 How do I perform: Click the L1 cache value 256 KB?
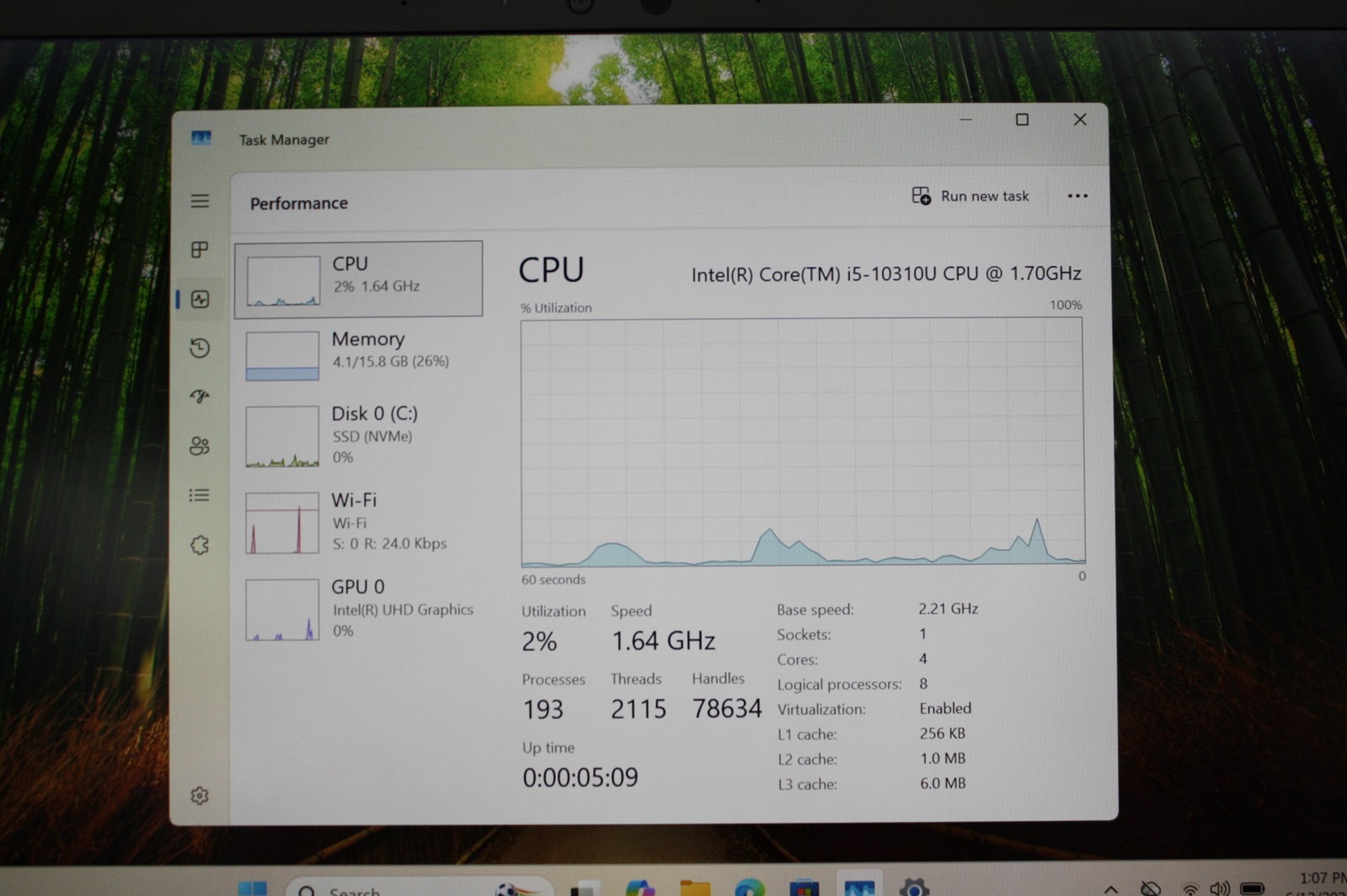(943, 733)
